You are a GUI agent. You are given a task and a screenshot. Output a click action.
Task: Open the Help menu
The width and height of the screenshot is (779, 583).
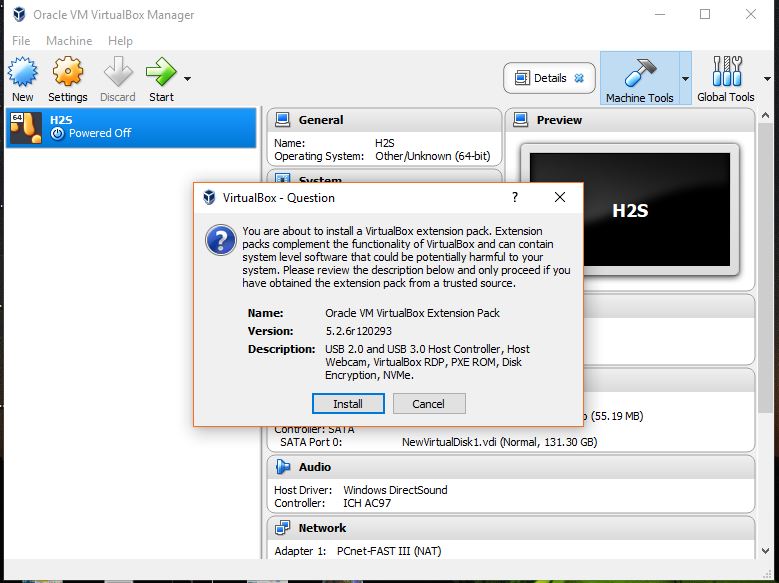(x=120, y=41)
